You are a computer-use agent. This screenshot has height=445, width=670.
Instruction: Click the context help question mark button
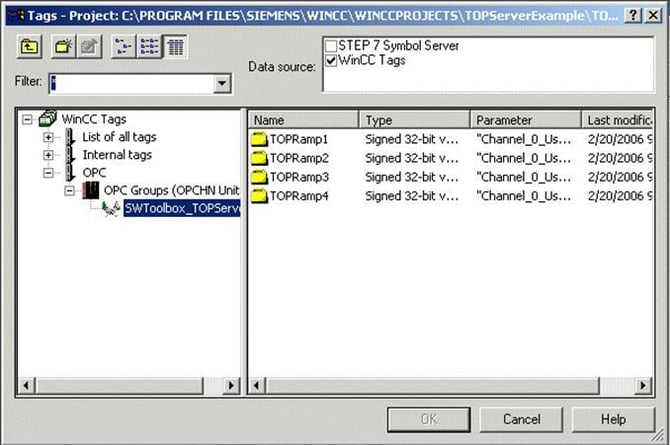point(633,14)
